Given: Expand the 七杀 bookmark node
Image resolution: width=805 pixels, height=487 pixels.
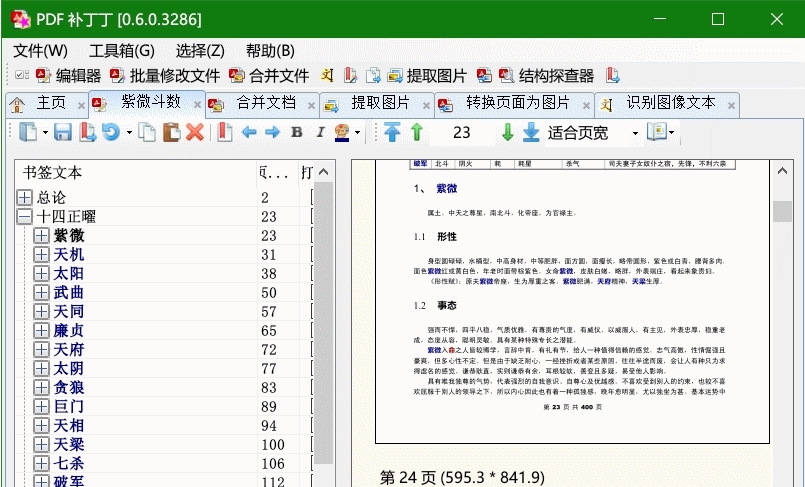Looking at the screenshot, I should pyautogui.click(x=41, y=463).
